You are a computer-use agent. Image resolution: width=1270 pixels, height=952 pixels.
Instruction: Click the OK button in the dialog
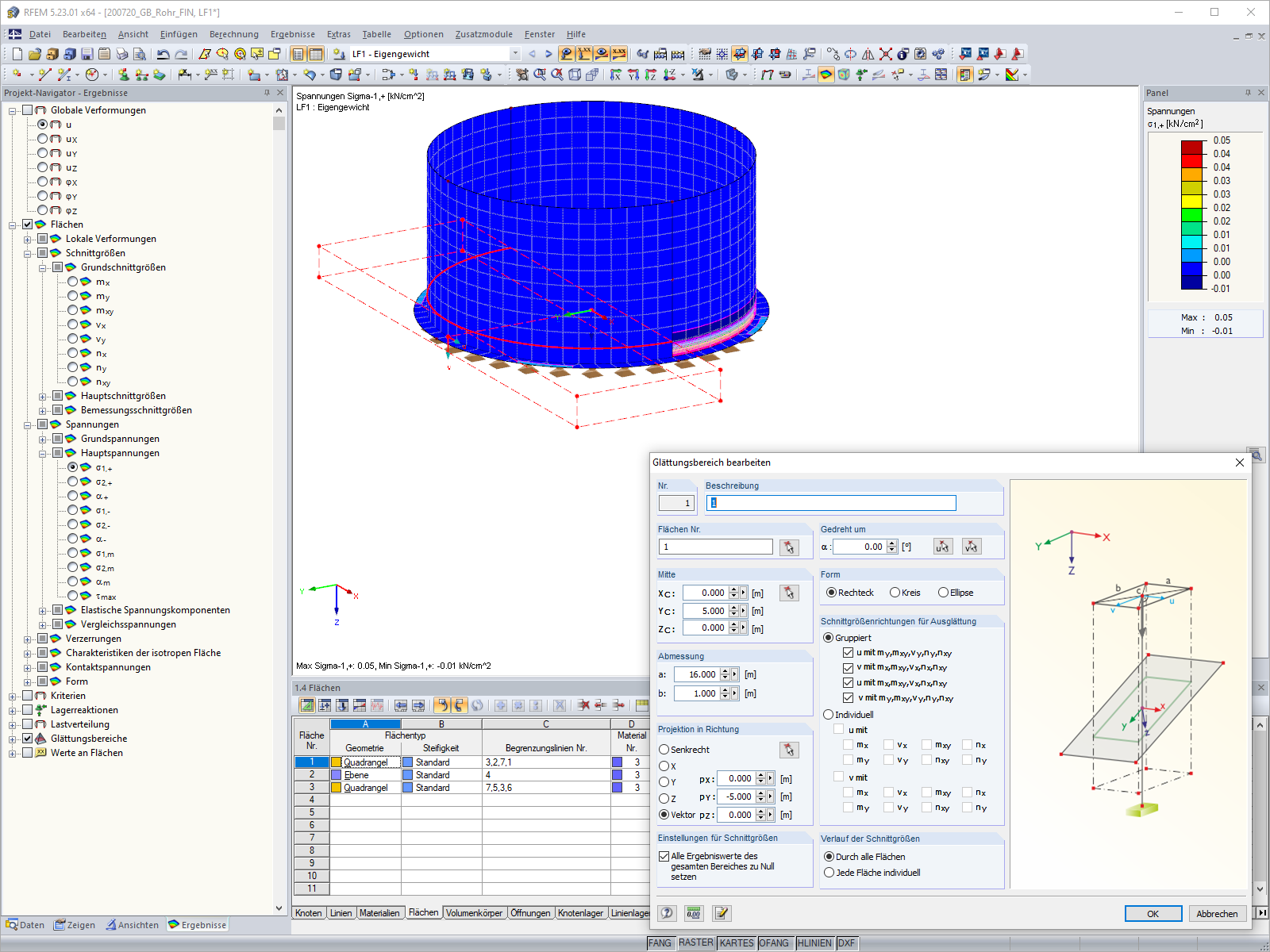tap(1153, 914)
